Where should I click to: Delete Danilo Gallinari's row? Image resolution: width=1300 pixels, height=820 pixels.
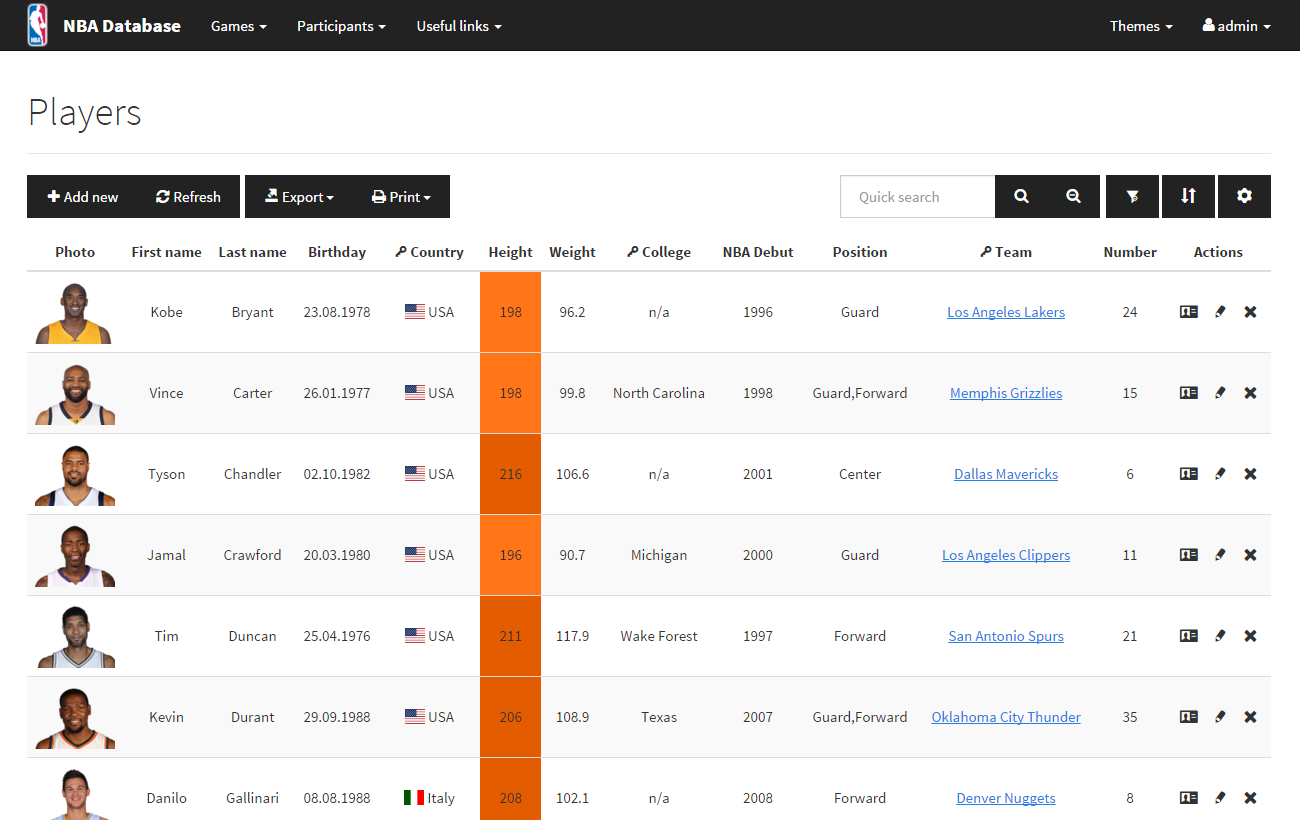point(1250,798)
